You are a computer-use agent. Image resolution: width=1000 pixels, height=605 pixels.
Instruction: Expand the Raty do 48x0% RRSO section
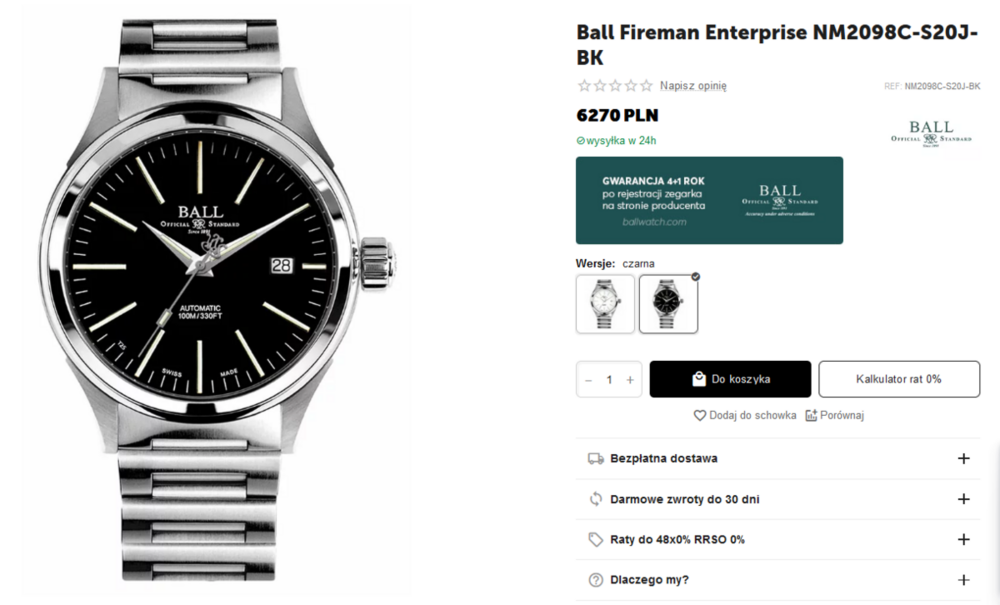963,540
